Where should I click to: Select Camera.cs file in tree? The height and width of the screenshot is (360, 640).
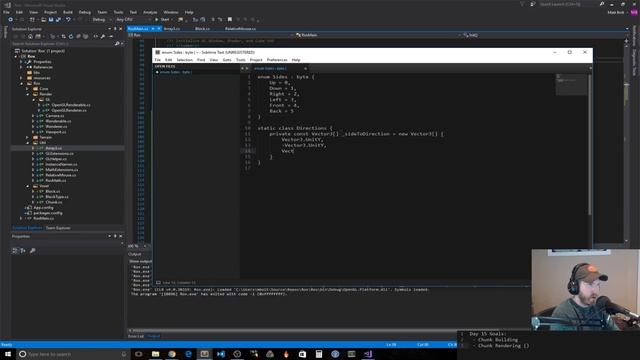coord(54,116)
